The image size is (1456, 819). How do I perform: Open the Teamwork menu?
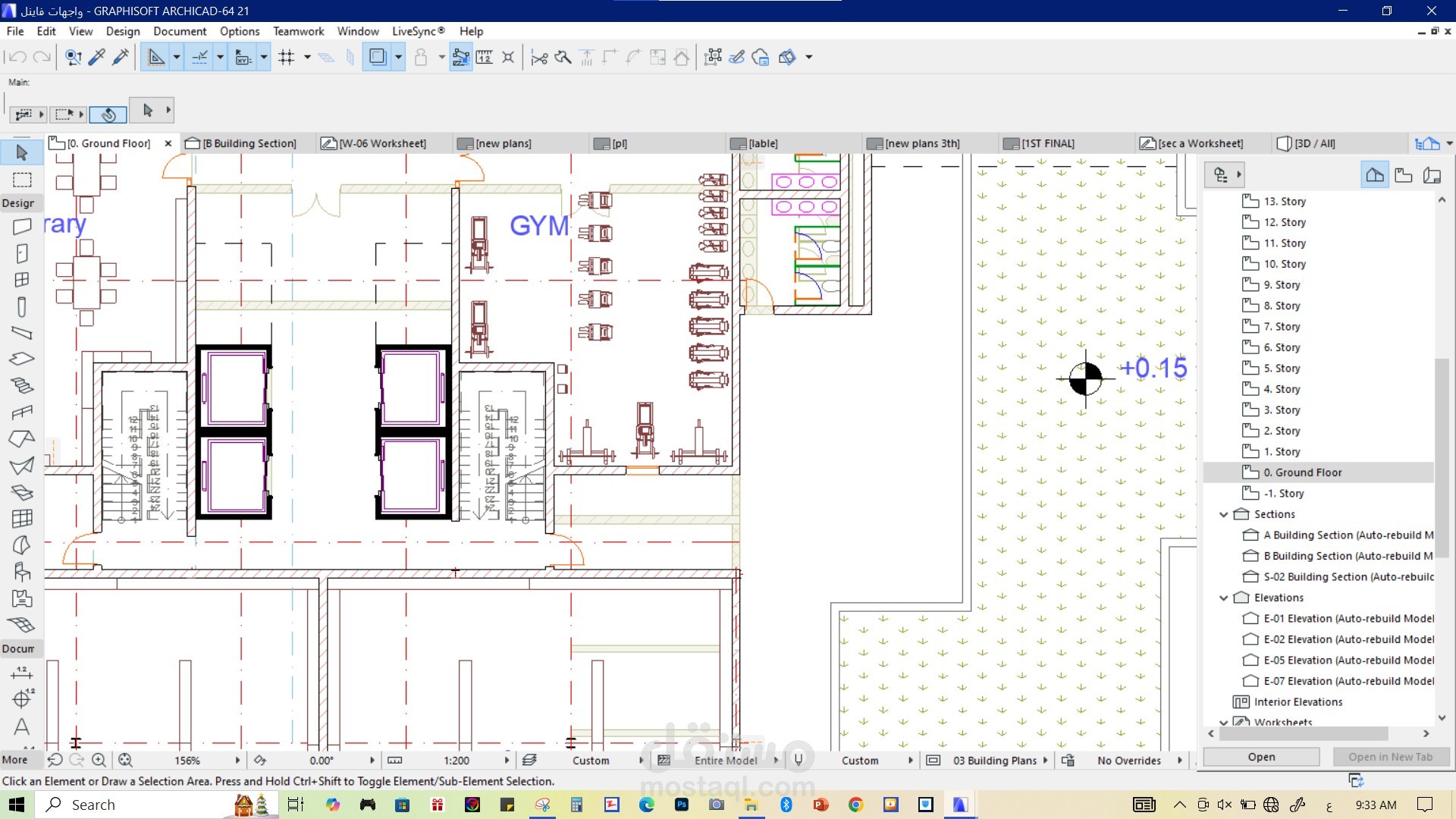click(x=298, y=31)
